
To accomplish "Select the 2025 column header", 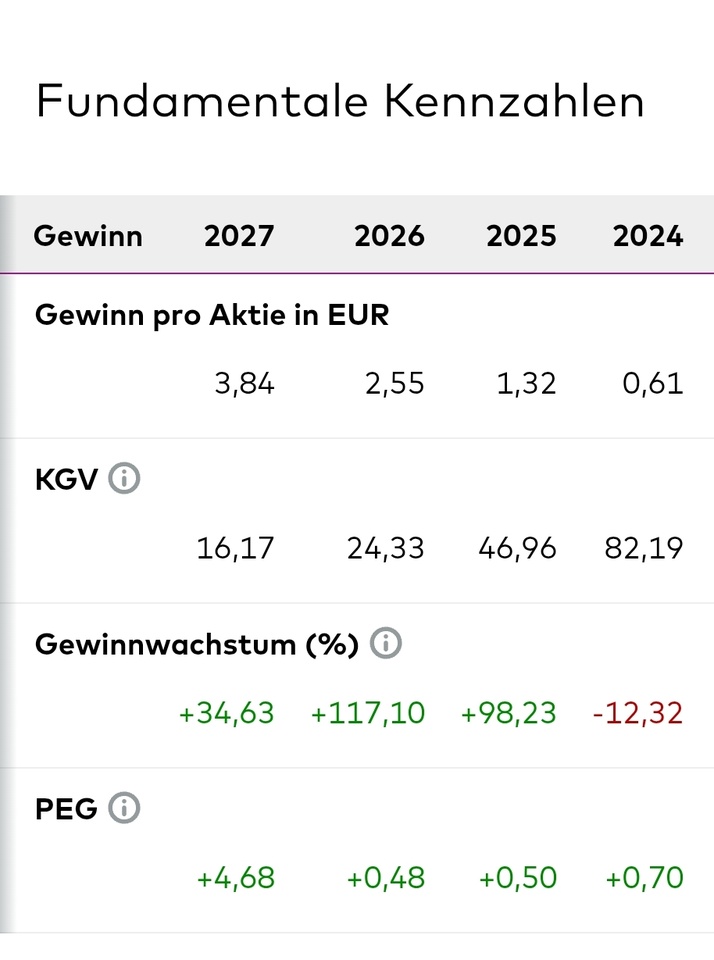I will [x=521, y=236].
